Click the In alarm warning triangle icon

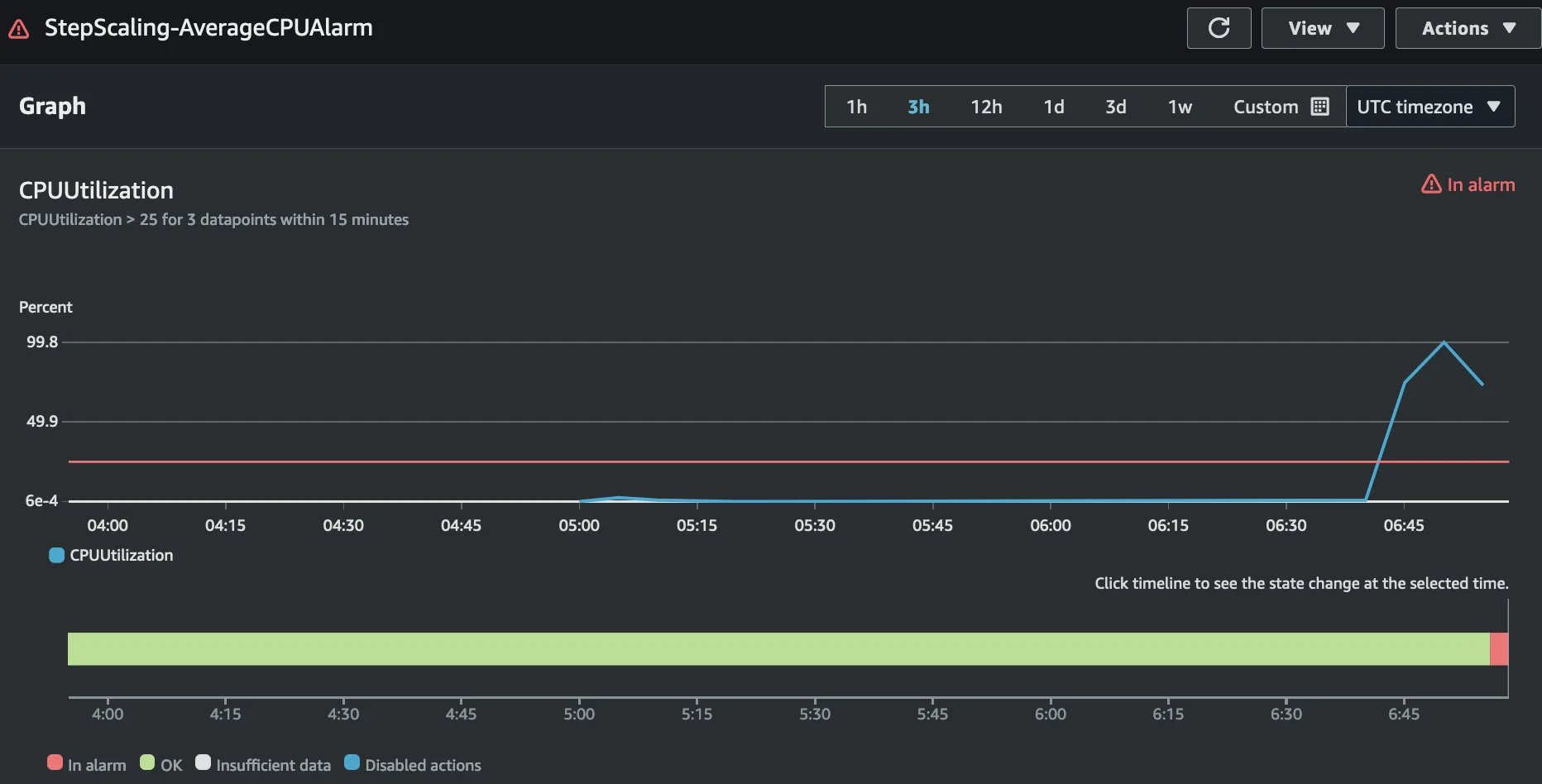pyautogui.click(x=1431, y=184)
